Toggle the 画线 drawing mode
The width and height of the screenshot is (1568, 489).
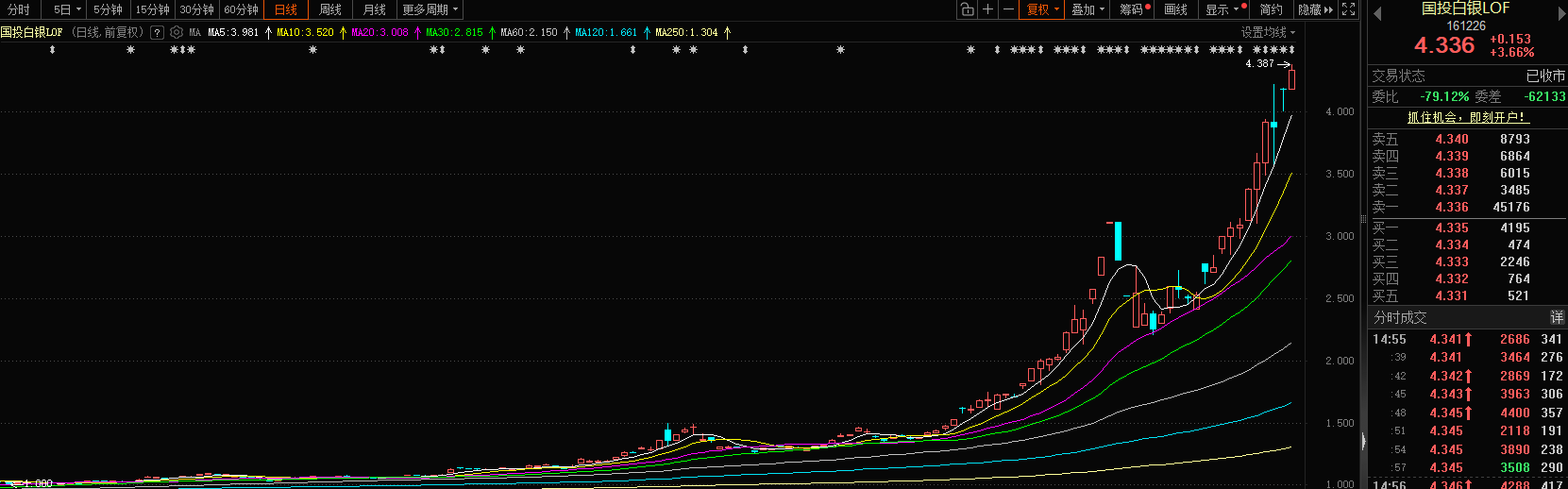1176,9
